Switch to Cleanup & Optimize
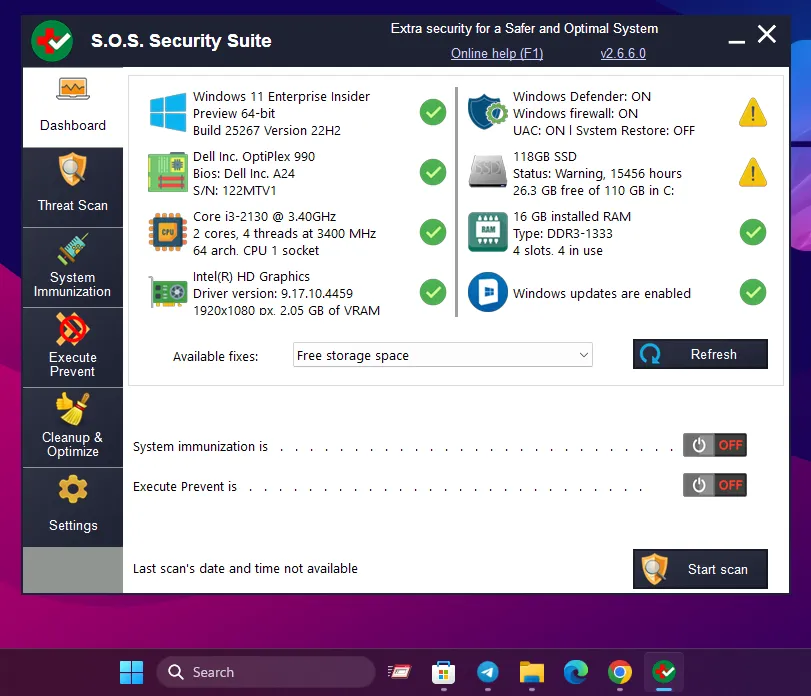The image size is (811, 696). click(x=73, y=428)
